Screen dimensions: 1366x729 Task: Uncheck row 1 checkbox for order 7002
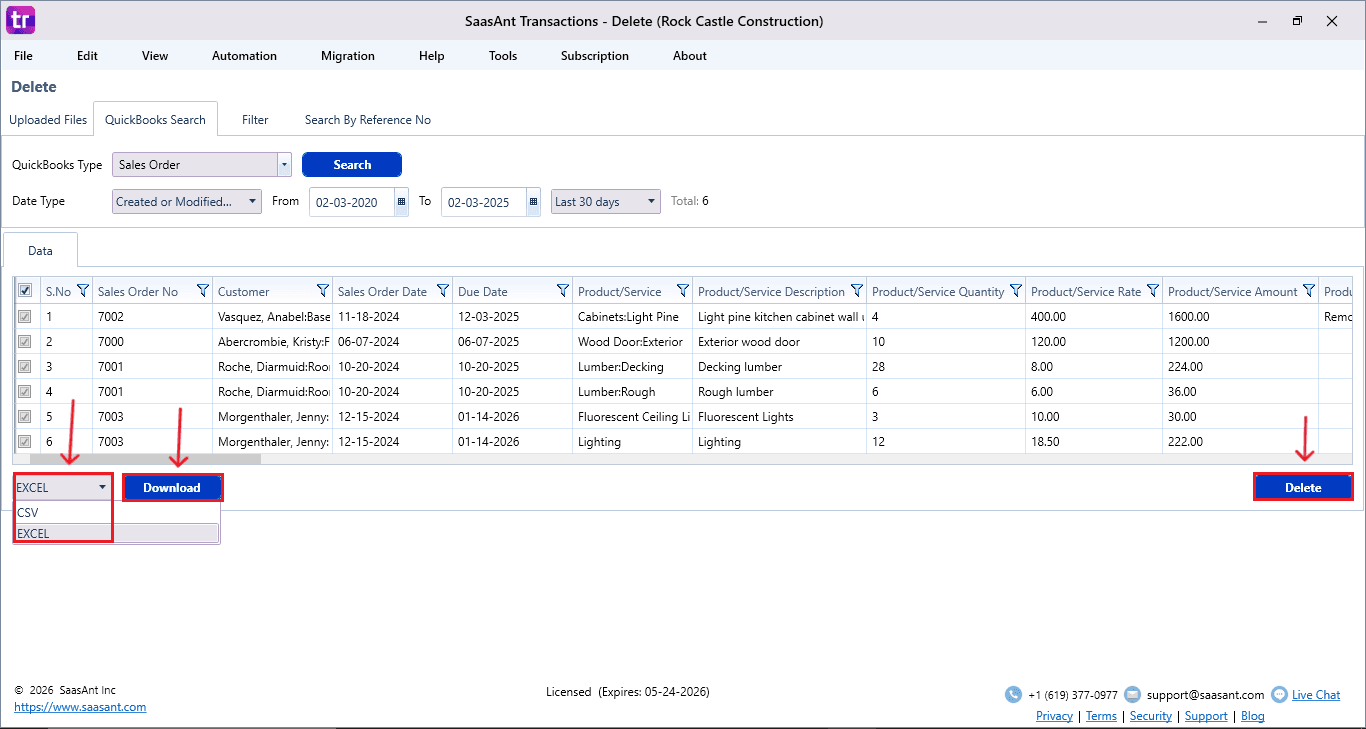click(25, 317)
